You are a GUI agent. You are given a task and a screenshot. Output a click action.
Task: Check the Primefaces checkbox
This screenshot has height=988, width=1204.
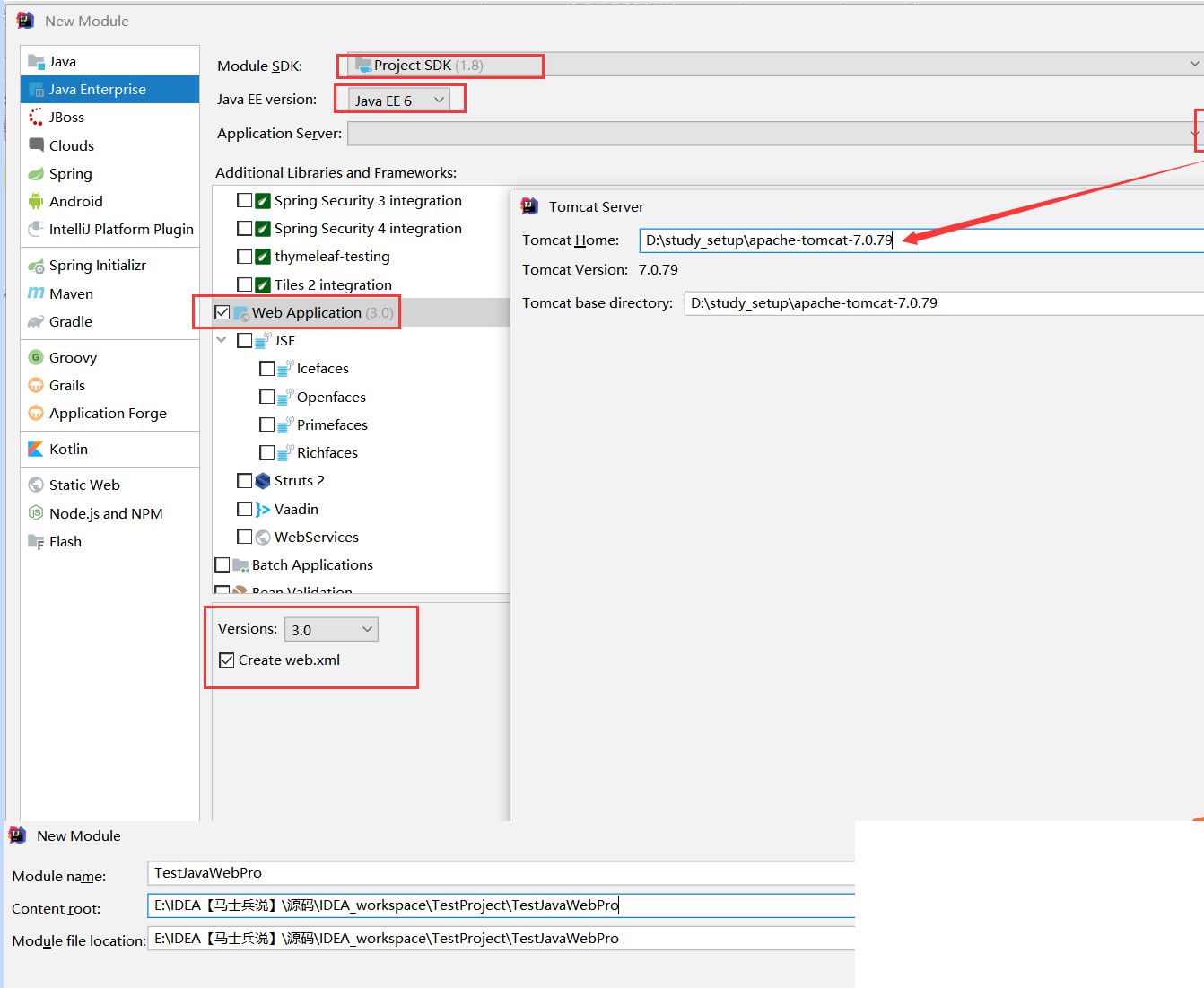tap(266, 424)
